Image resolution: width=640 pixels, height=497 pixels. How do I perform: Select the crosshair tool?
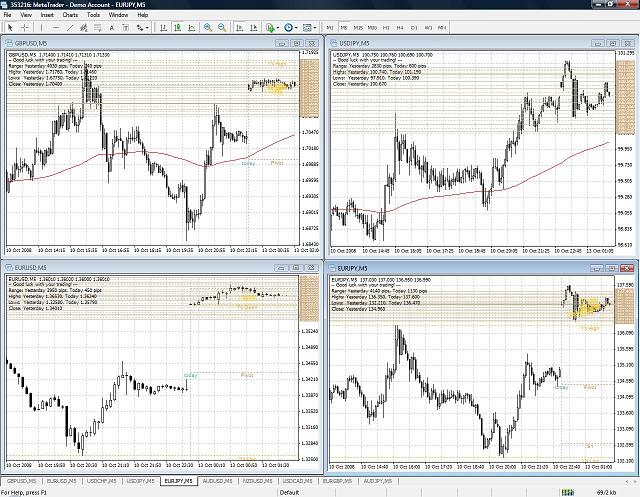[x=24, y=28]
